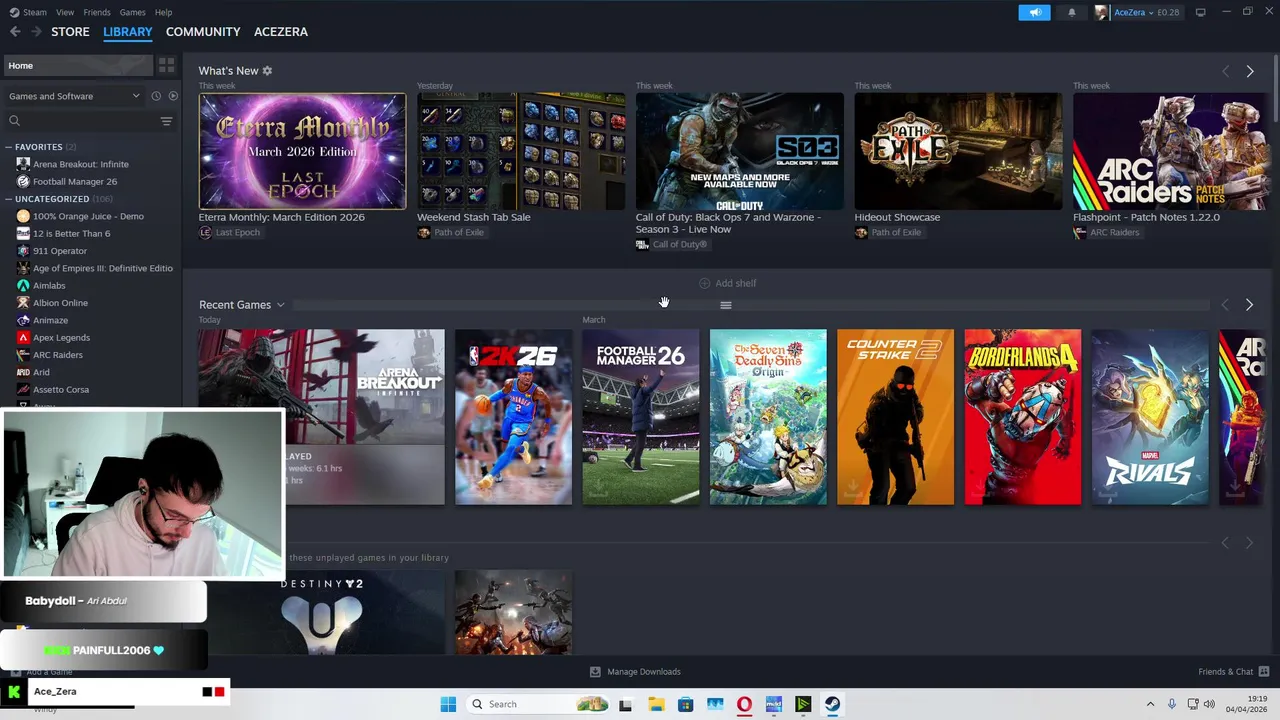Go back with the left arrow
1280x720 pixels.
(x=15, y=32)
